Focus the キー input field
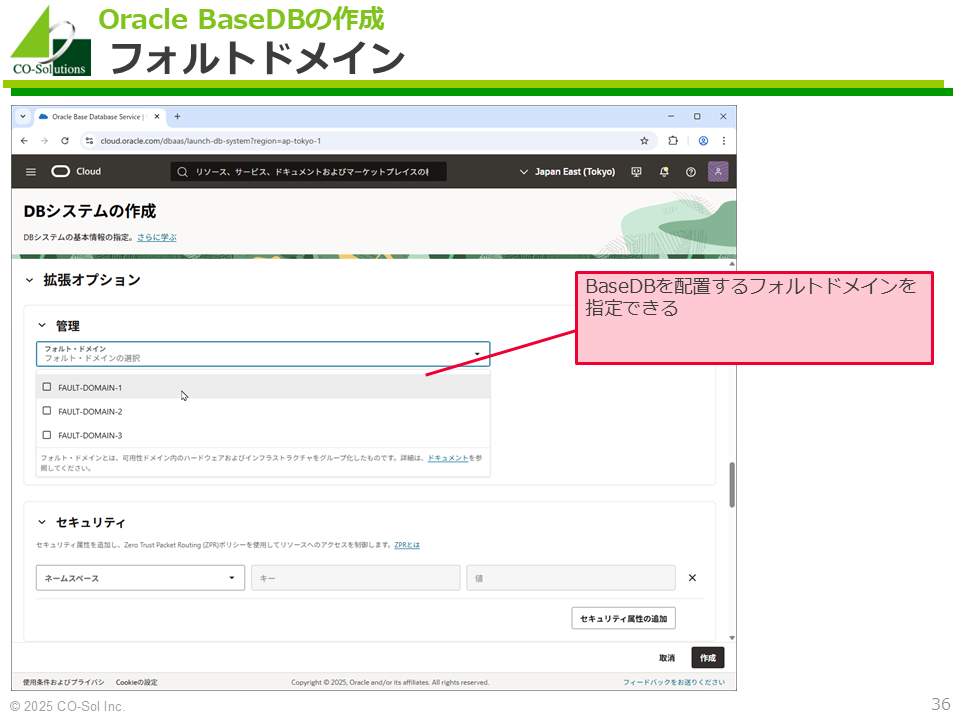This screenshot has height=720, width=960. (x=356, y=577)
